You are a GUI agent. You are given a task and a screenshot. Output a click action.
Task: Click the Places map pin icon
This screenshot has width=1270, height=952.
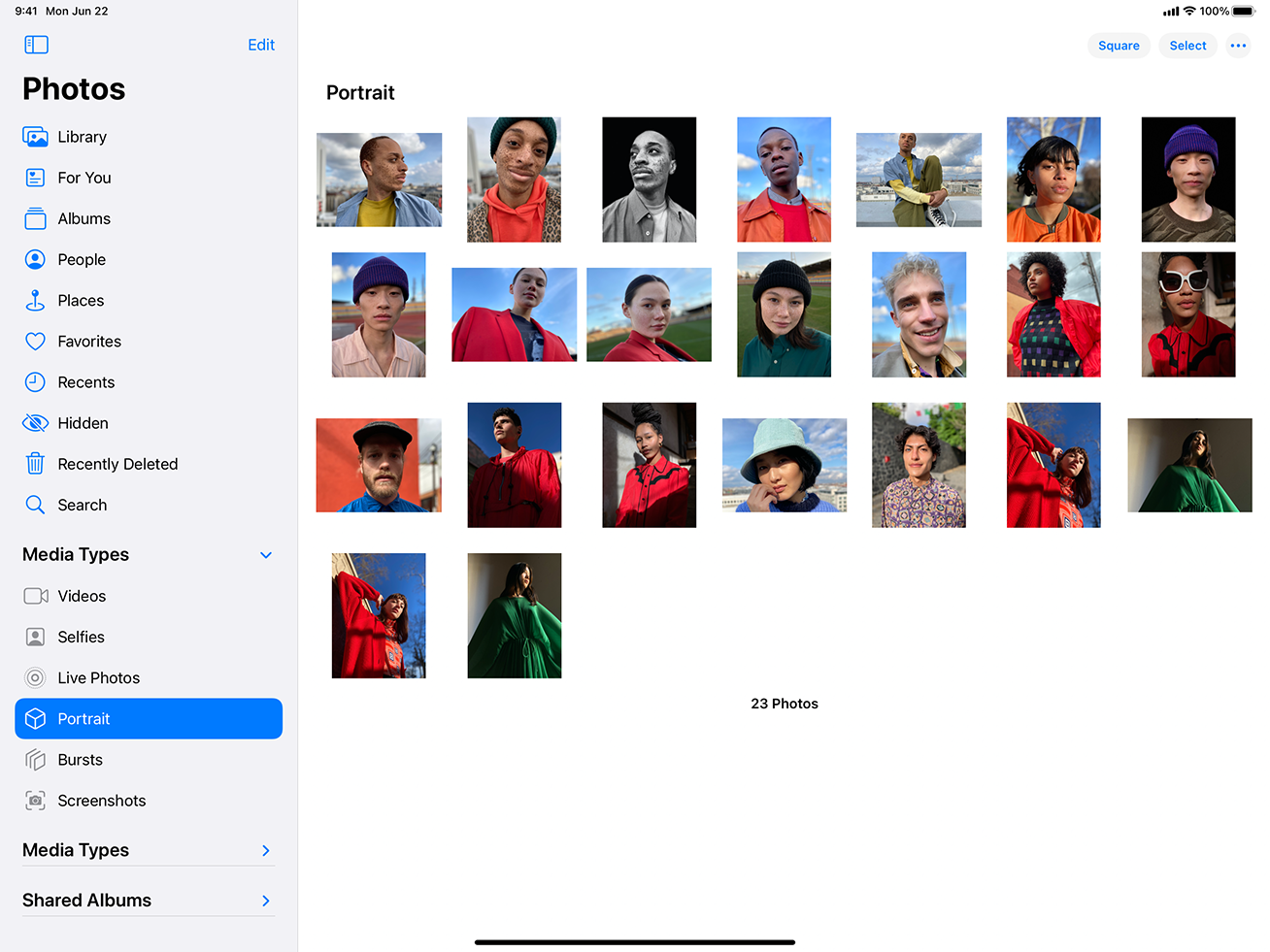[x=35, y=301]
